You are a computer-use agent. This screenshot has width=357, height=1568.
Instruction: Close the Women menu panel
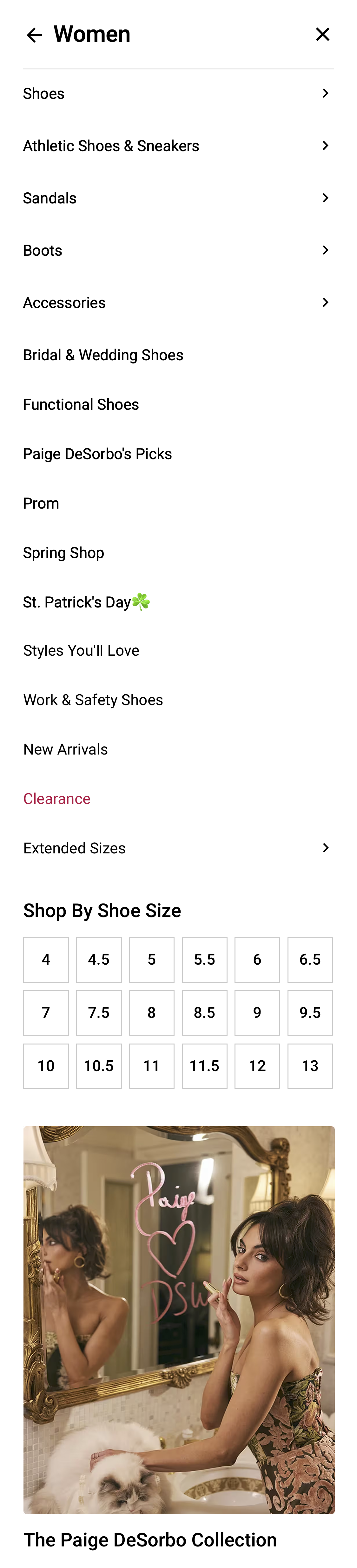pyautogui.click(x=322, y=34)
